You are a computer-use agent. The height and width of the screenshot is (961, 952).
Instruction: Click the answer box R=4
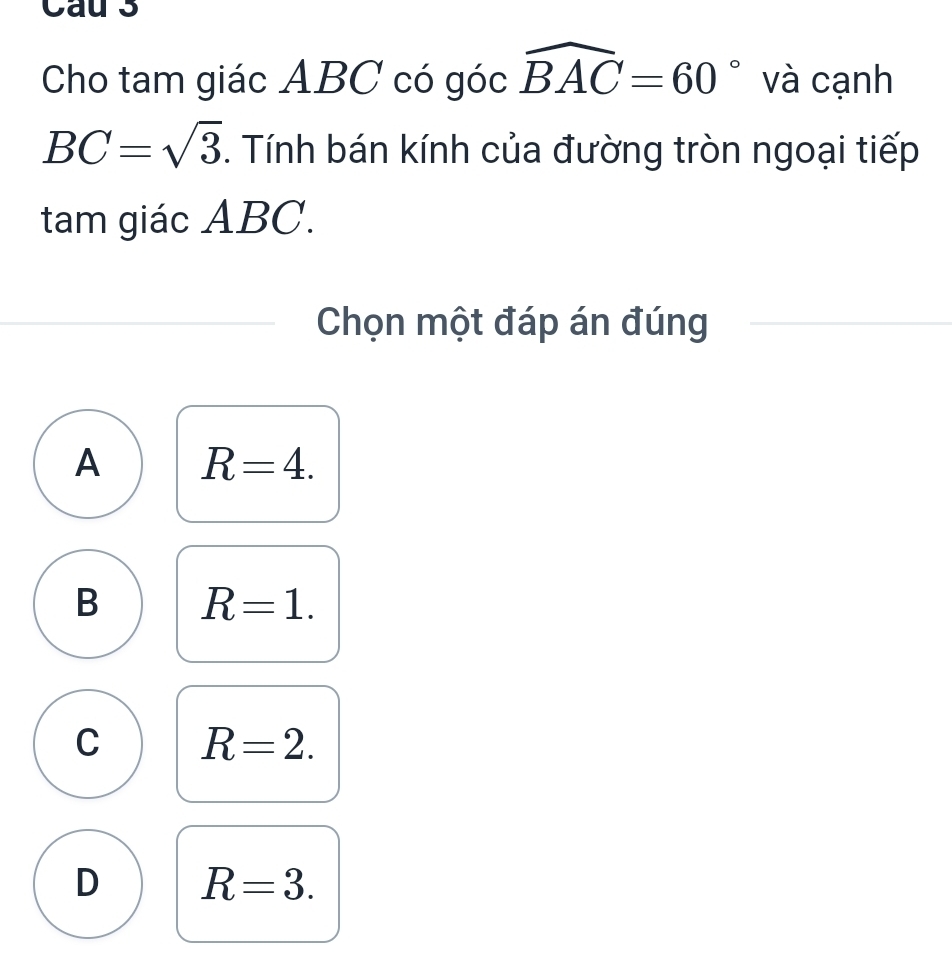258,464
